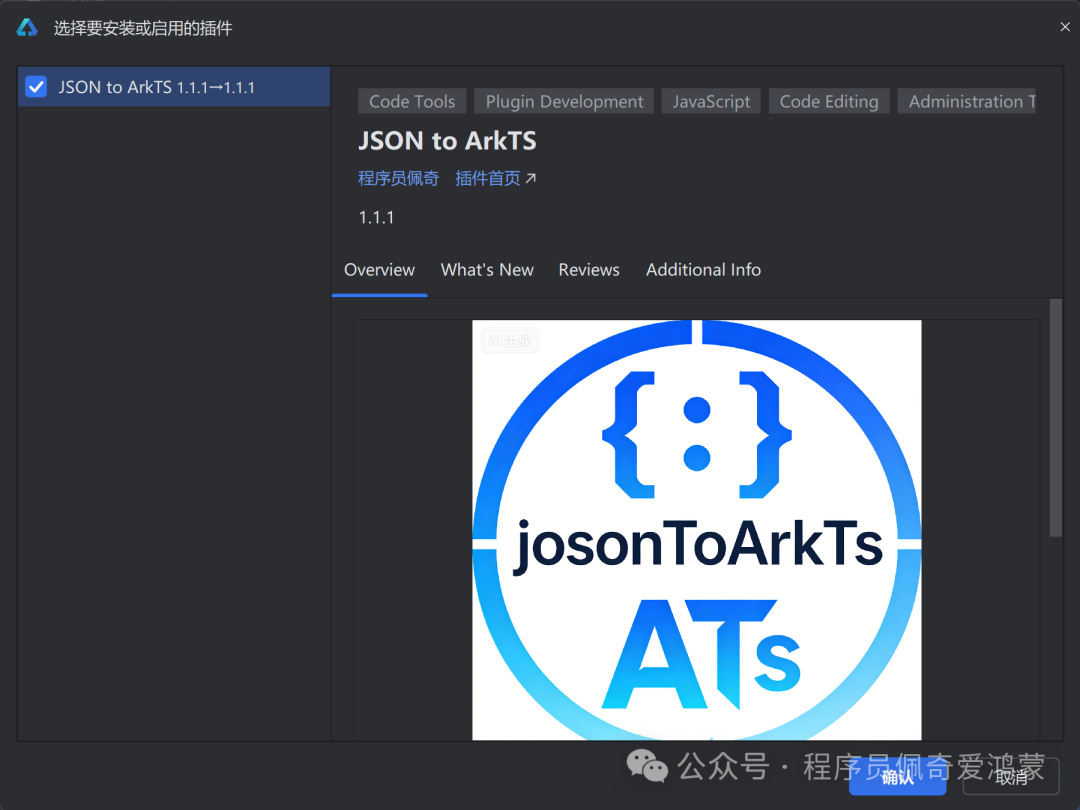Screen dimensions: 1080x810
Task: Close the plugin selection dialog
Action: coord(1065,27)
